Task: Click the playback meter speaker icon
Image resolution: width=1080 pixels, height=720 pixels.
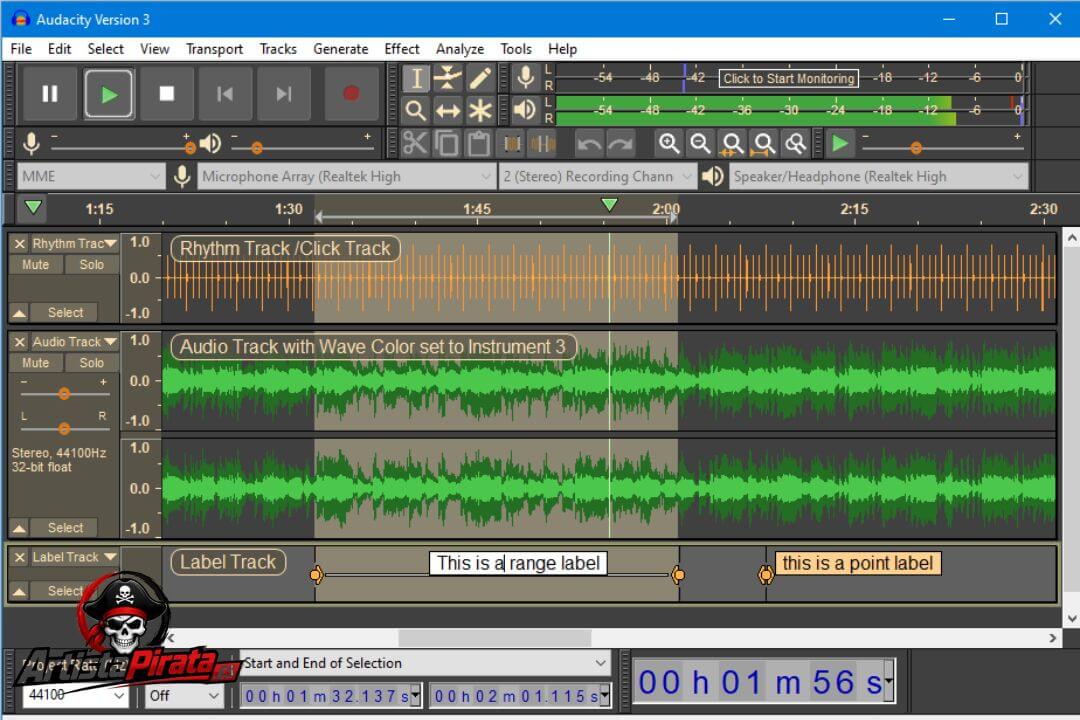Action: click(526, 110)
